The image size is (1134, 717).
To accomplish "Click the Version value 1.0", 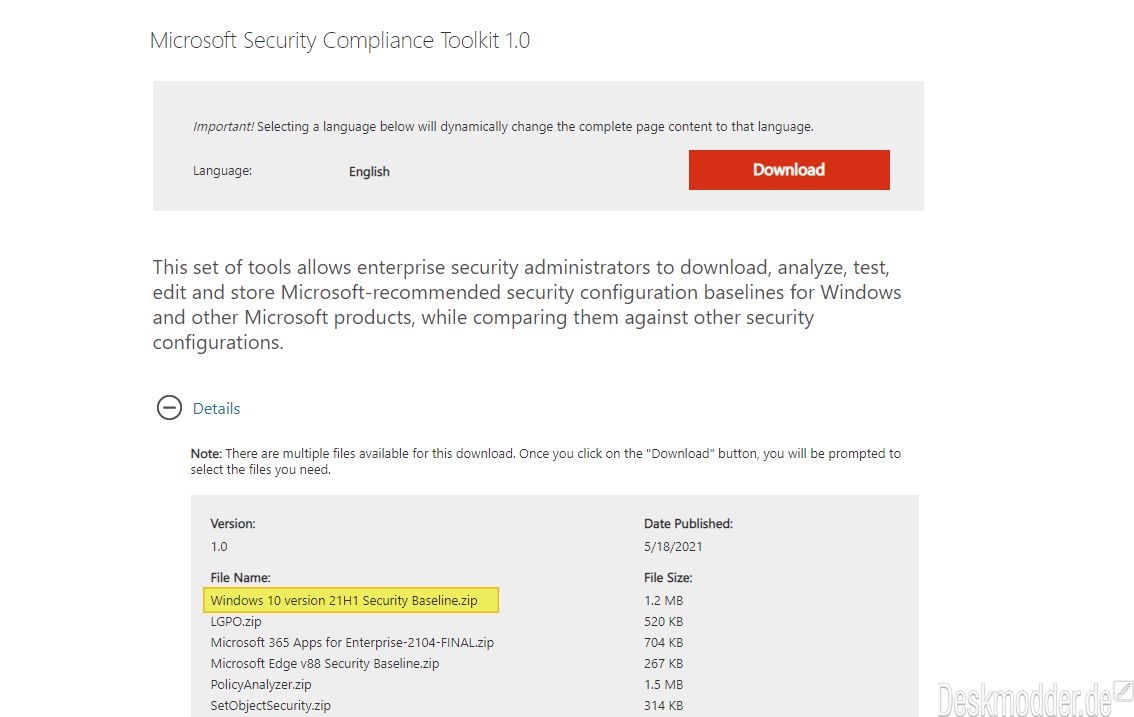I will click(x=219, y=547).
